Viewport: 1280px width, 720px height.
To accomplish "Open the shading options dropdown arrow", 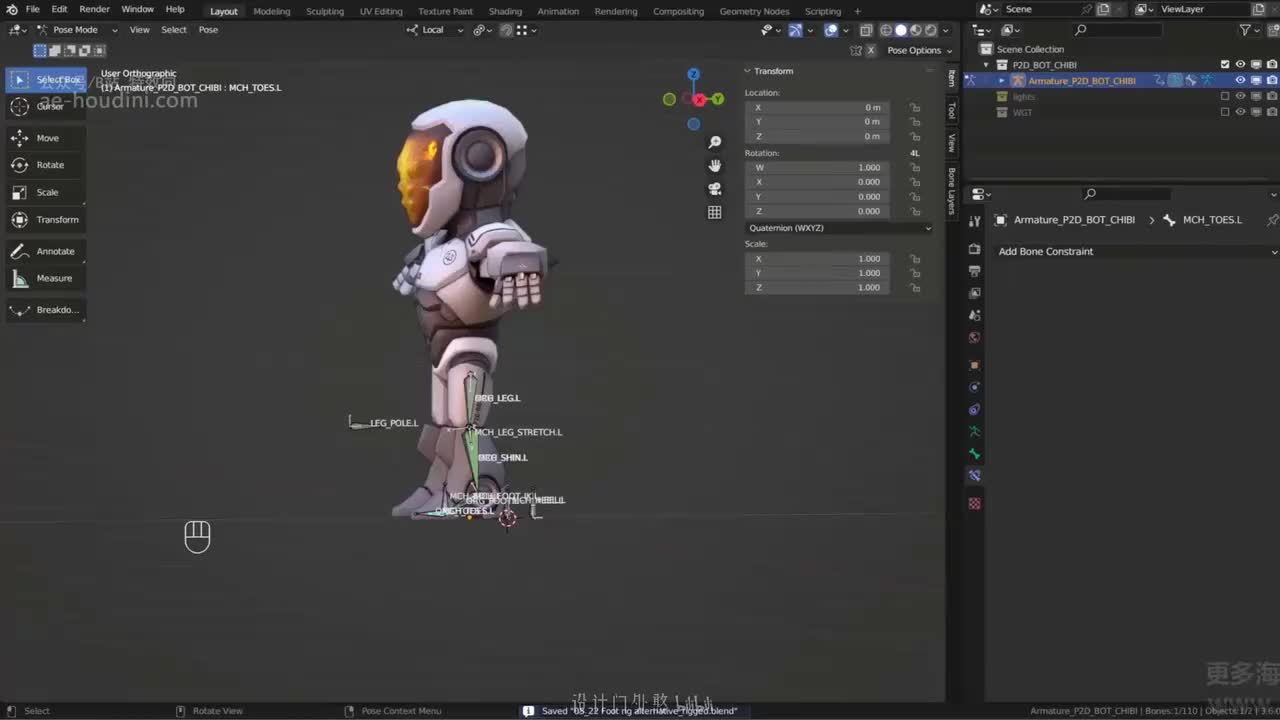I will (x=945, y=30).
